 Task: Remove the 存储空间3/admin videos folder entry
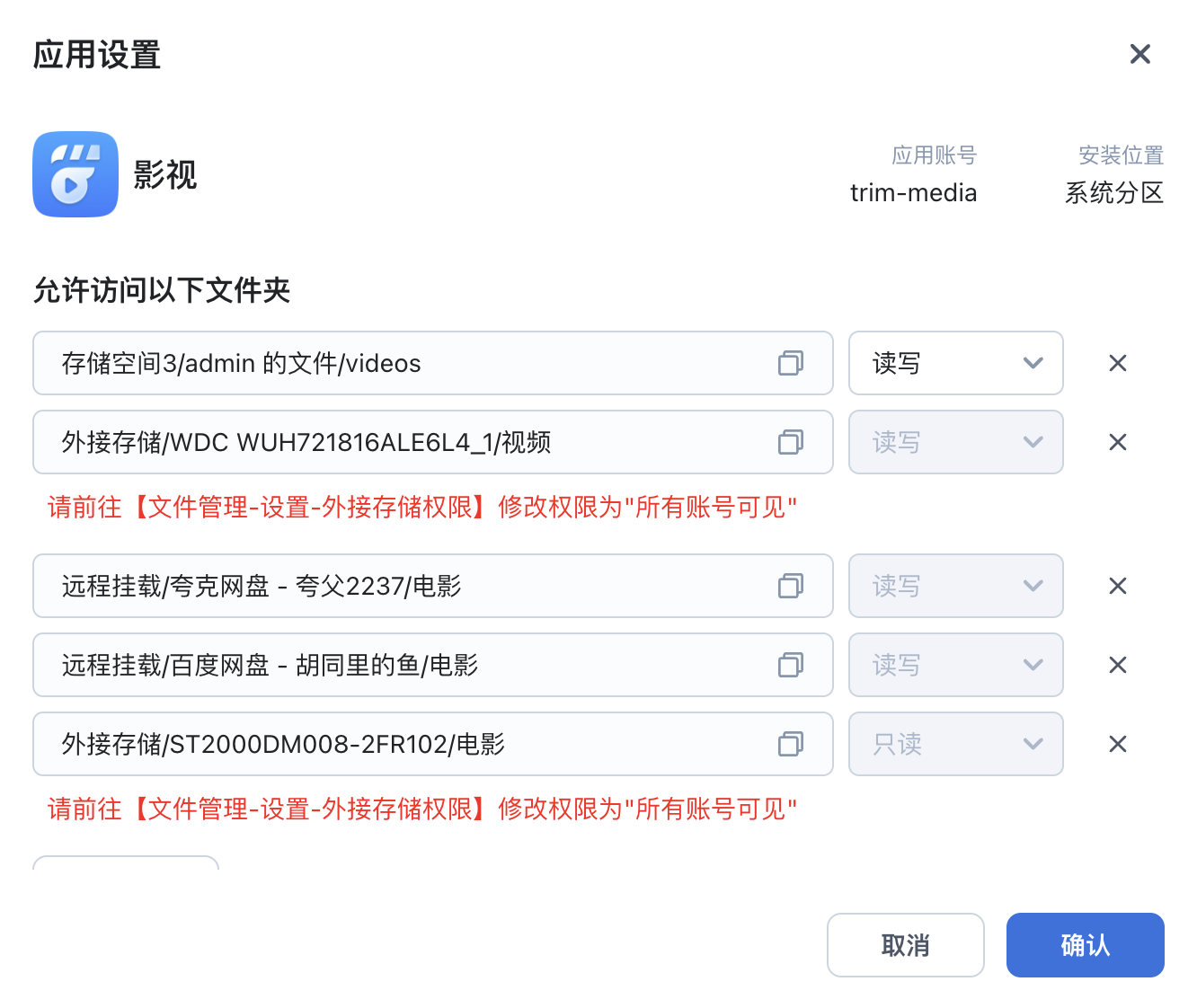click(1118, 363)
